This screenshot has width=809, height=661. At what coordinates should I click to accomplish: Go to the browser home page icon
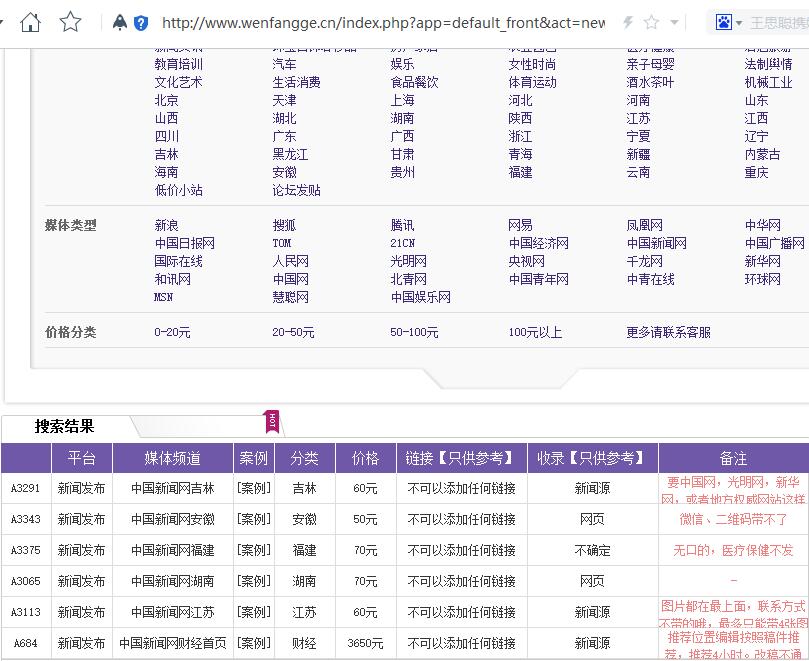[30, 22]
